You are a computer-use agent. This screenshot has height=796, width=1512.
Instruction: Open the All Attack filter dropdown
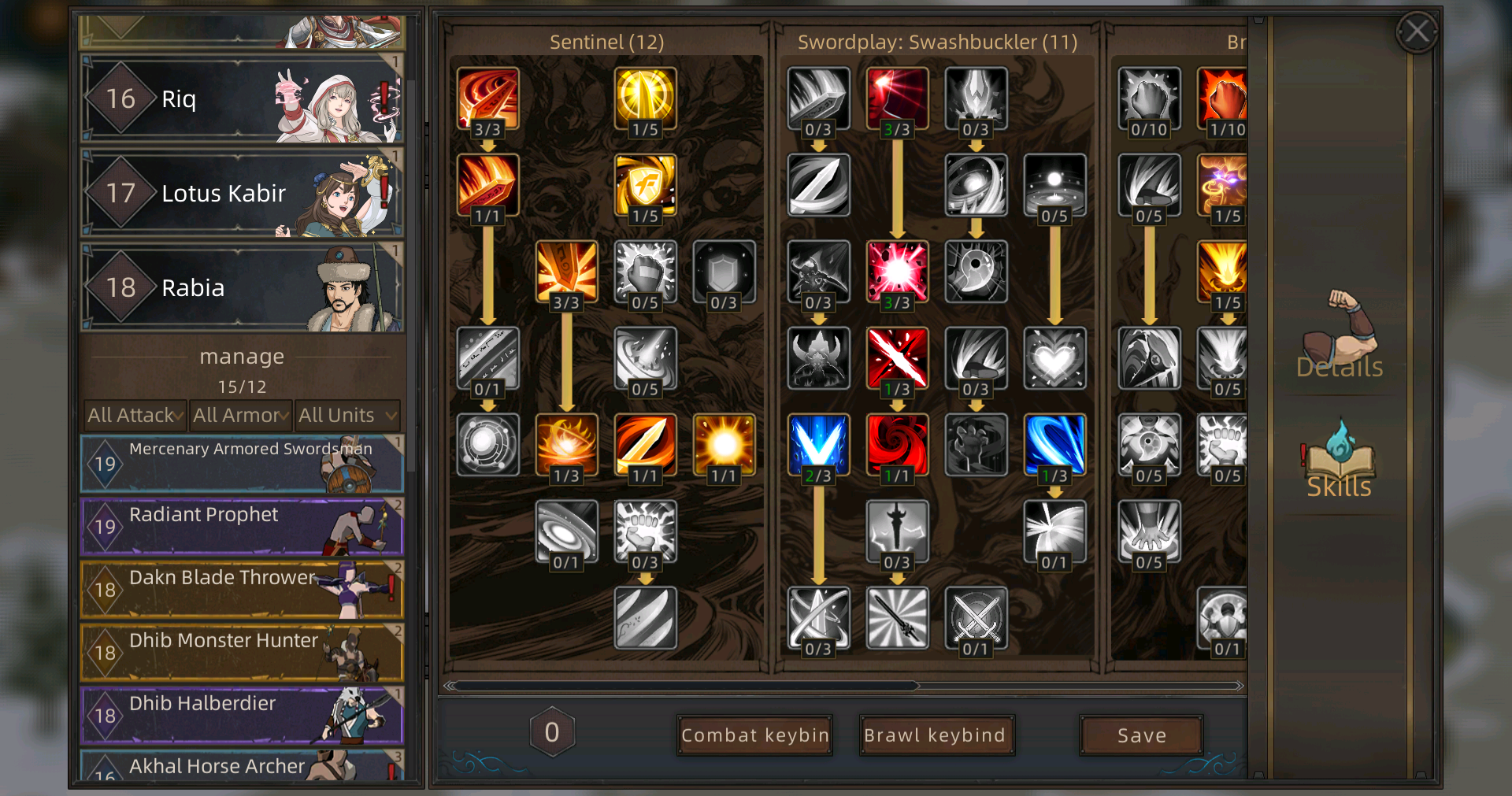click(136, 415)
